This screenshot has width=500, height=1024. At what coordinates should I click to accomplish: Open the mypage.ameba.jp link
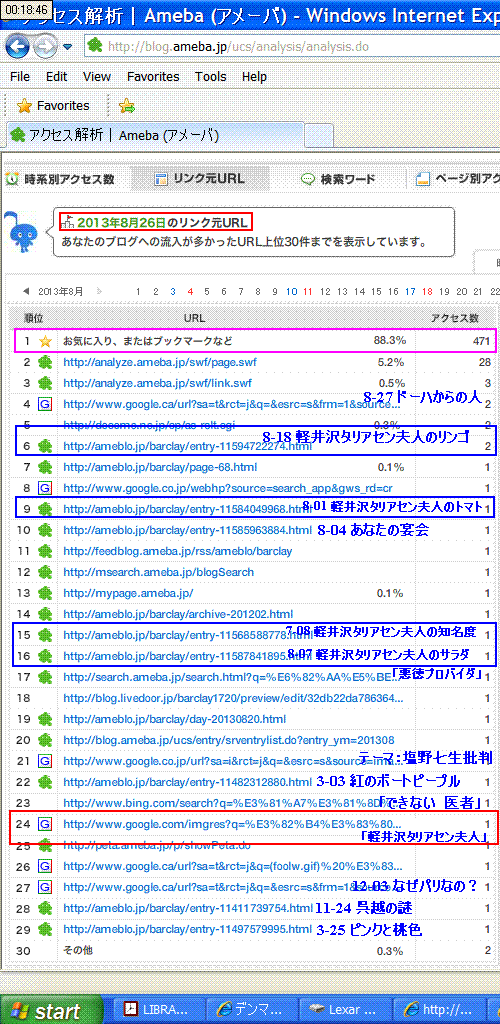127,593
